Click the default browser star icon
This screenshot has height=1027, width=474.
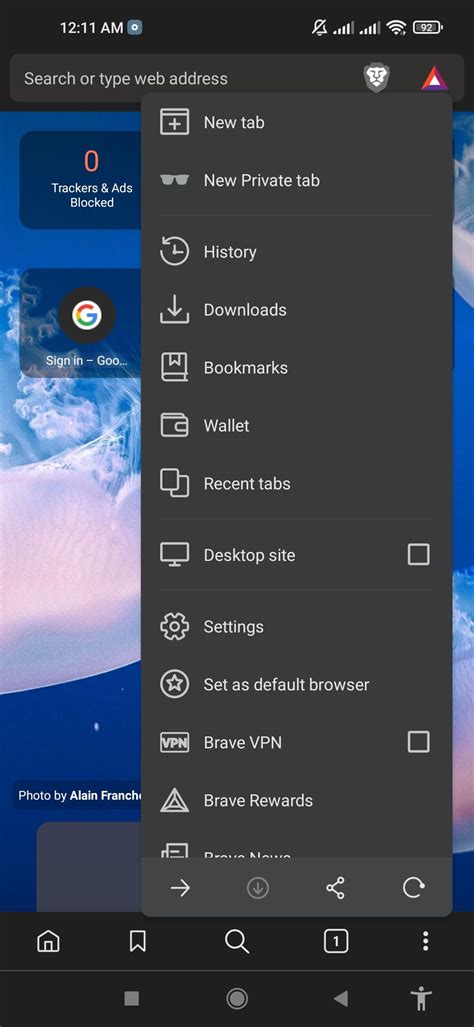coord(175,684)
